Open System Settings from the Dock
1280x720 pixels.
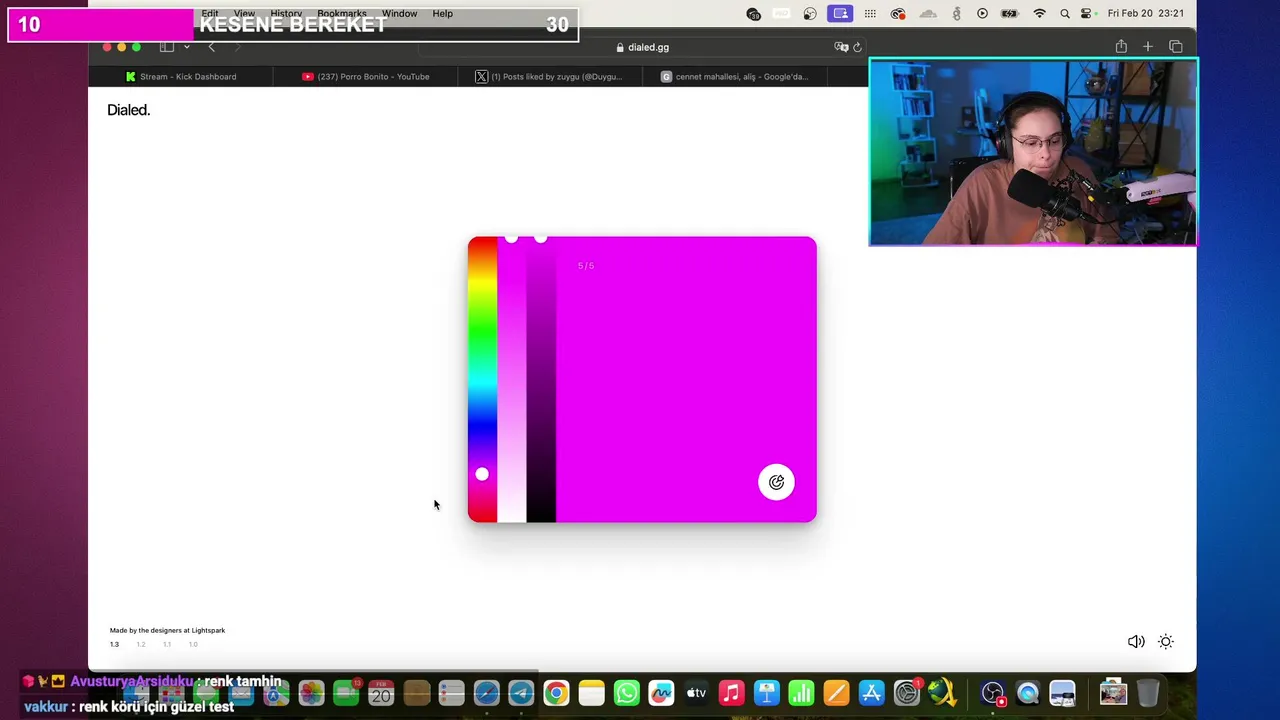[x=906, y=693]
